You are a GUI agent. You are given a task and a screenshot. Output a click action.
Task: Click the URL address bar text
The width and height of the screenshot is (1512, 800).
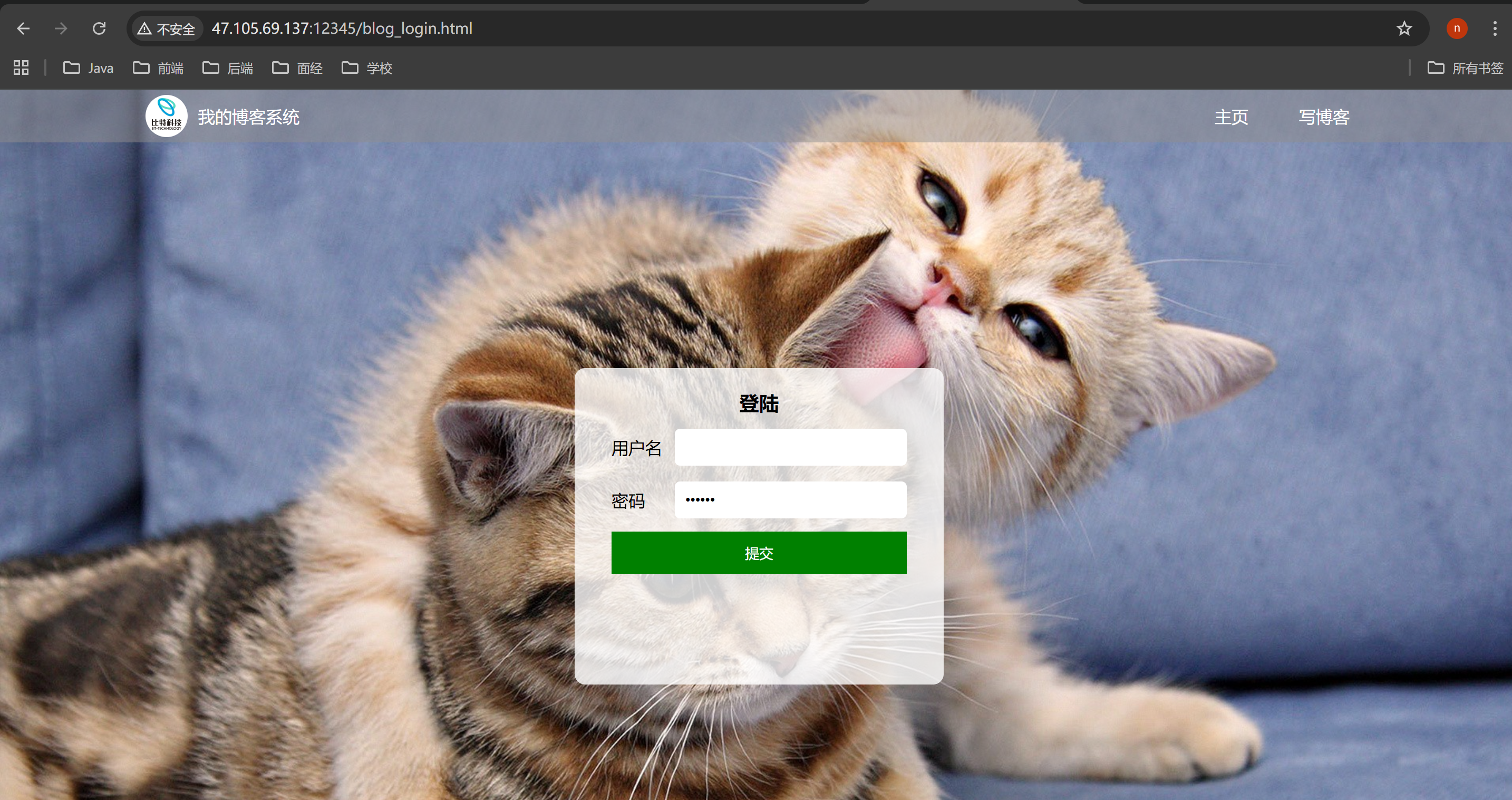342,29
